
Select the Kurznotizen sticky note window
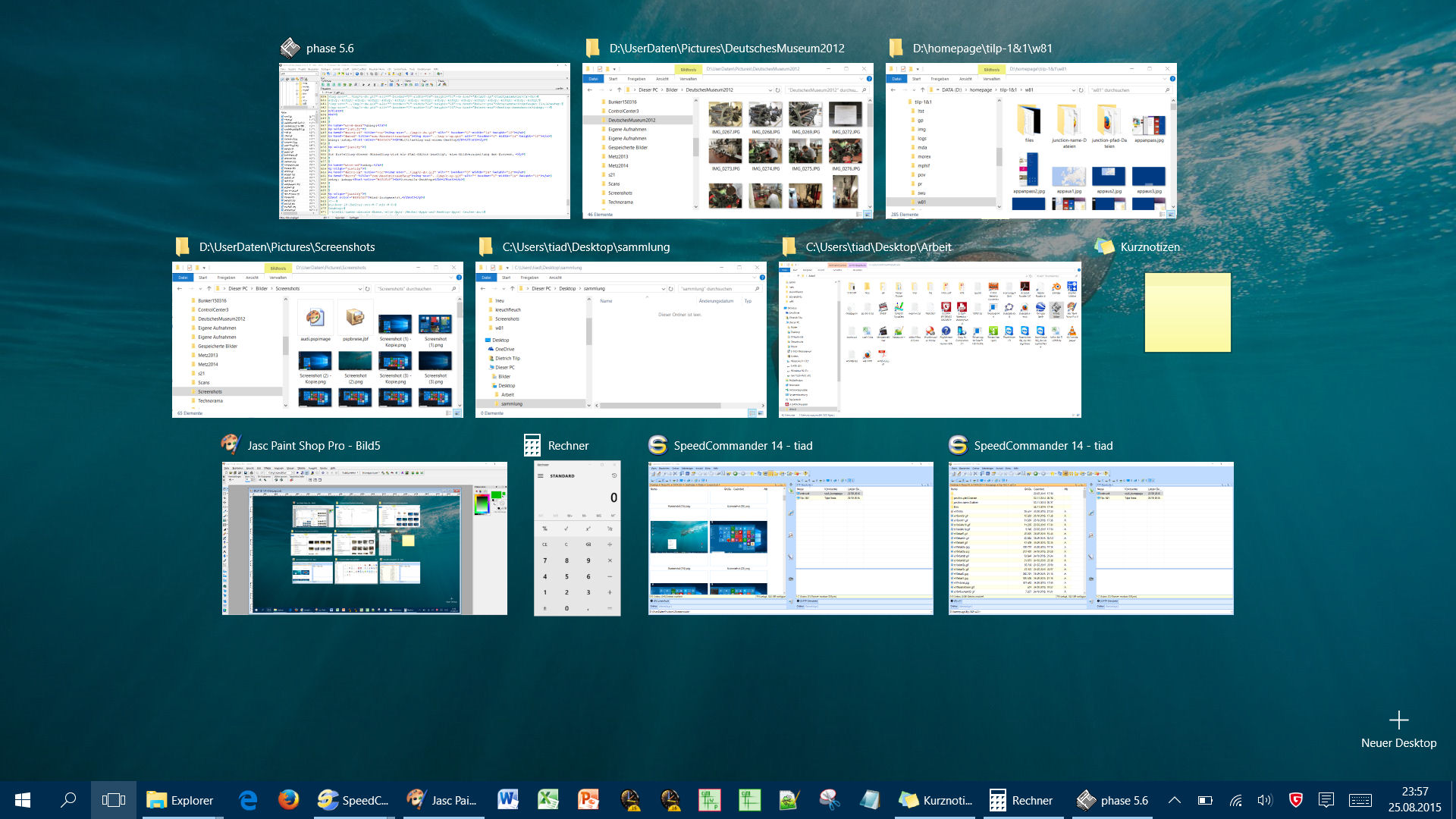tap(1187, 312)
